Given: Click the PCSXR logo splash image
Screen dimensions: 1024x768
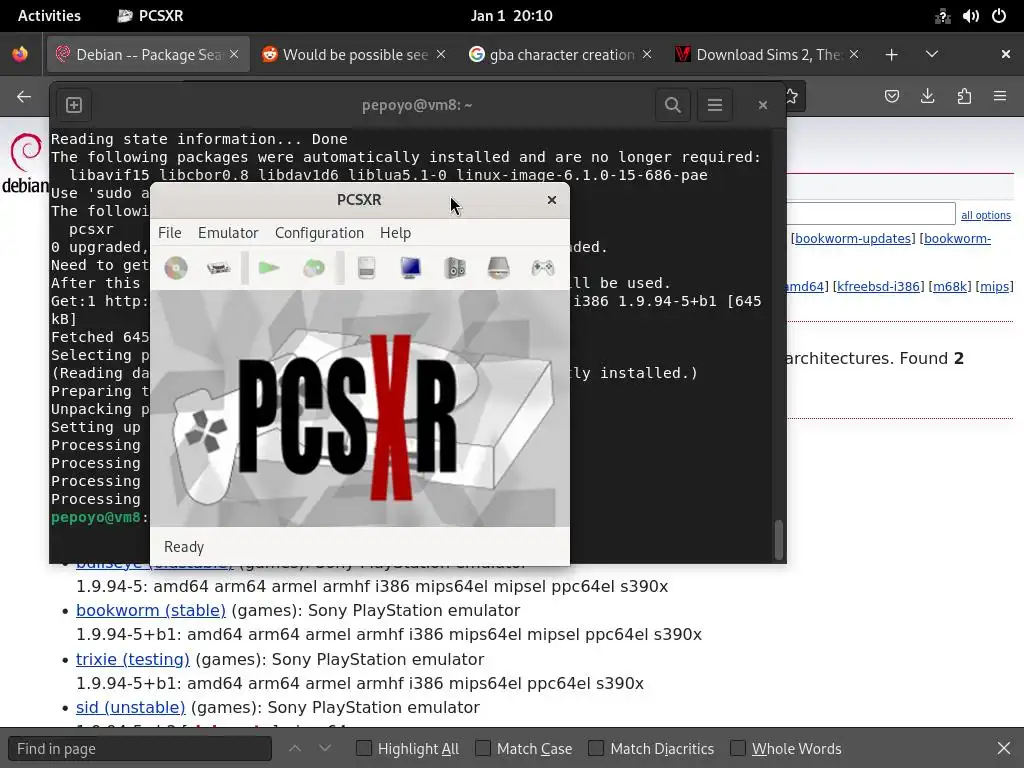Looking at the screenshot, I should click(x=360, y=409).
